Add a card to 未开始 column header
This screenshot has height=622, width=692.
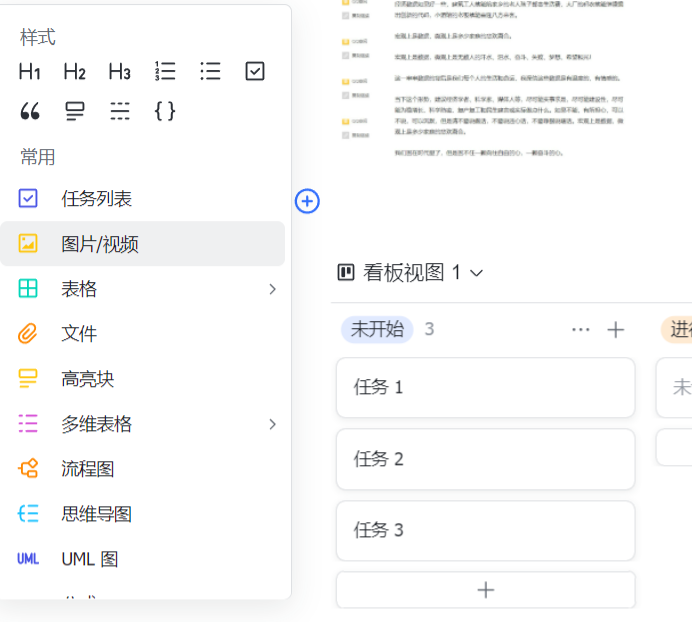coord(615,330)
